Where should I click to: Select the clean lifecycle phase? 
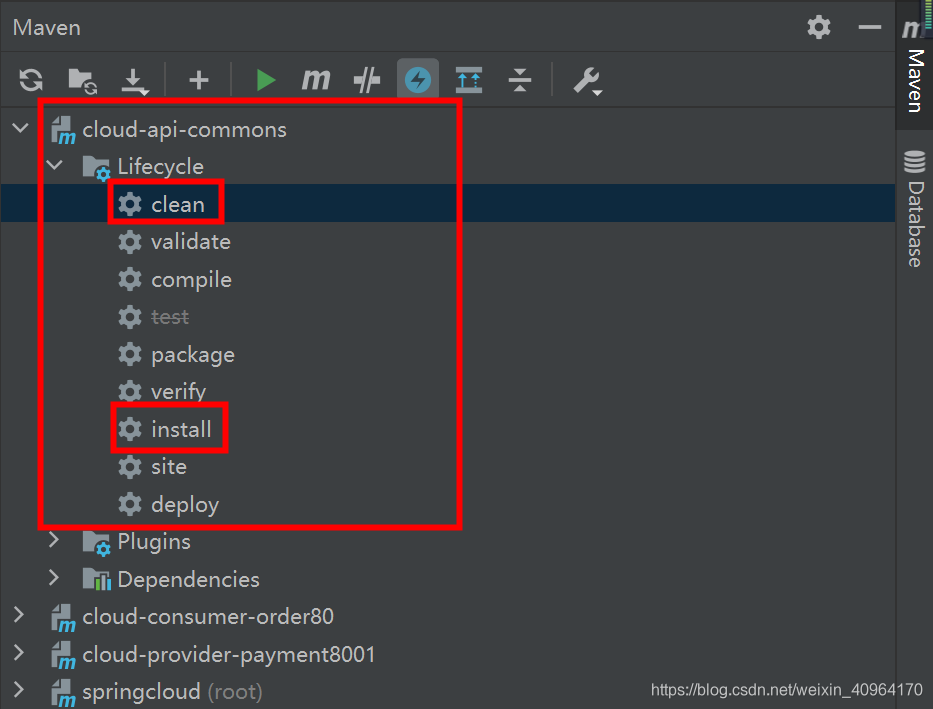point(447,203)
